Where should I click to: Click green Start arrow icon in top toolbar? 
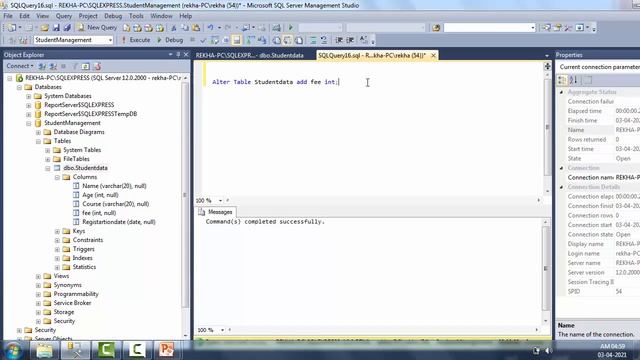click(291, 28)
